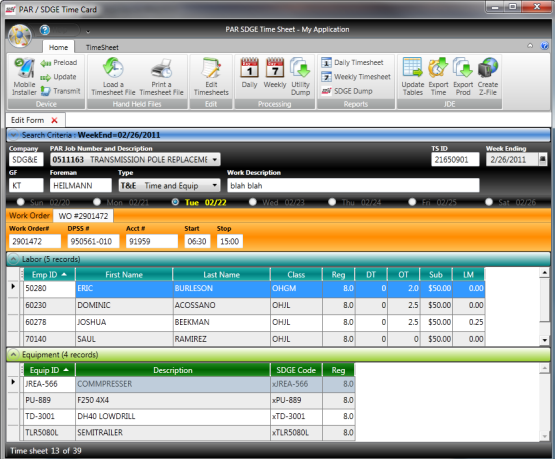The height and width of the screenshot is (459, 555).
Task: Click the Last Name column header
Action: 222,275
